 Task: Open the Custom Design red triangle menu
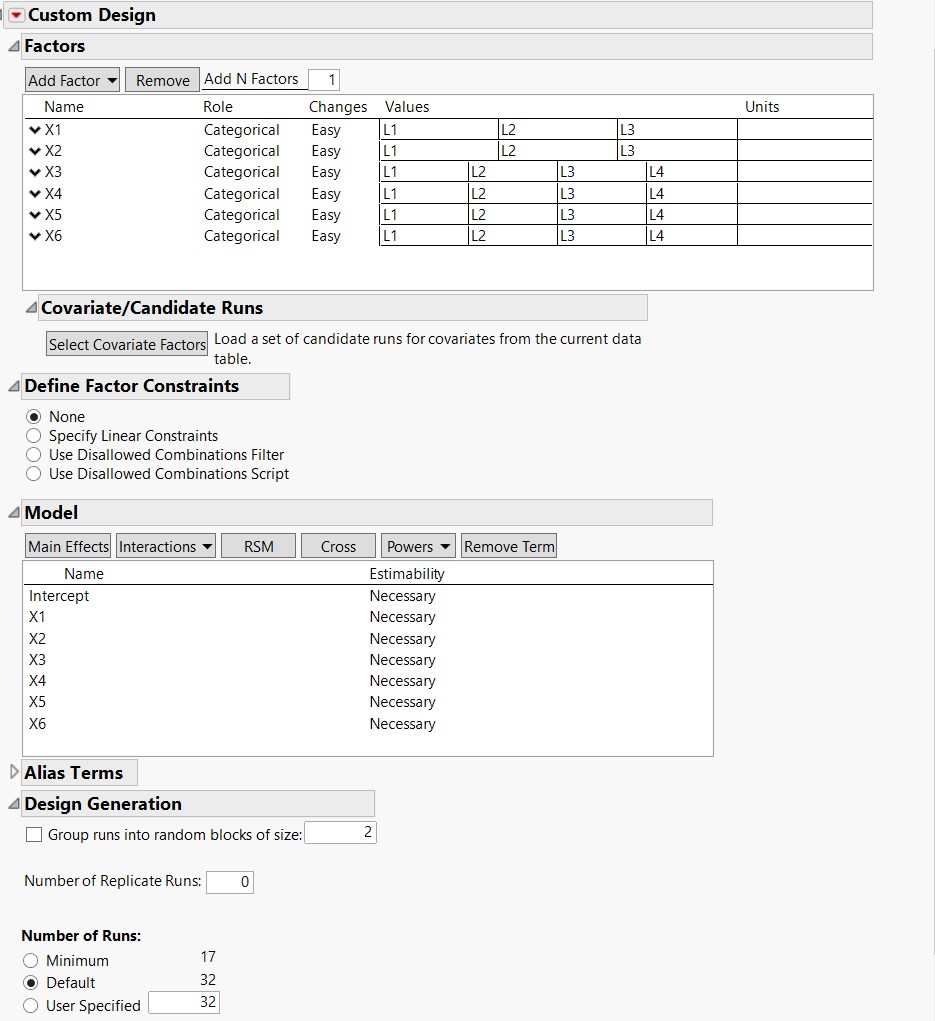(17, 15)
